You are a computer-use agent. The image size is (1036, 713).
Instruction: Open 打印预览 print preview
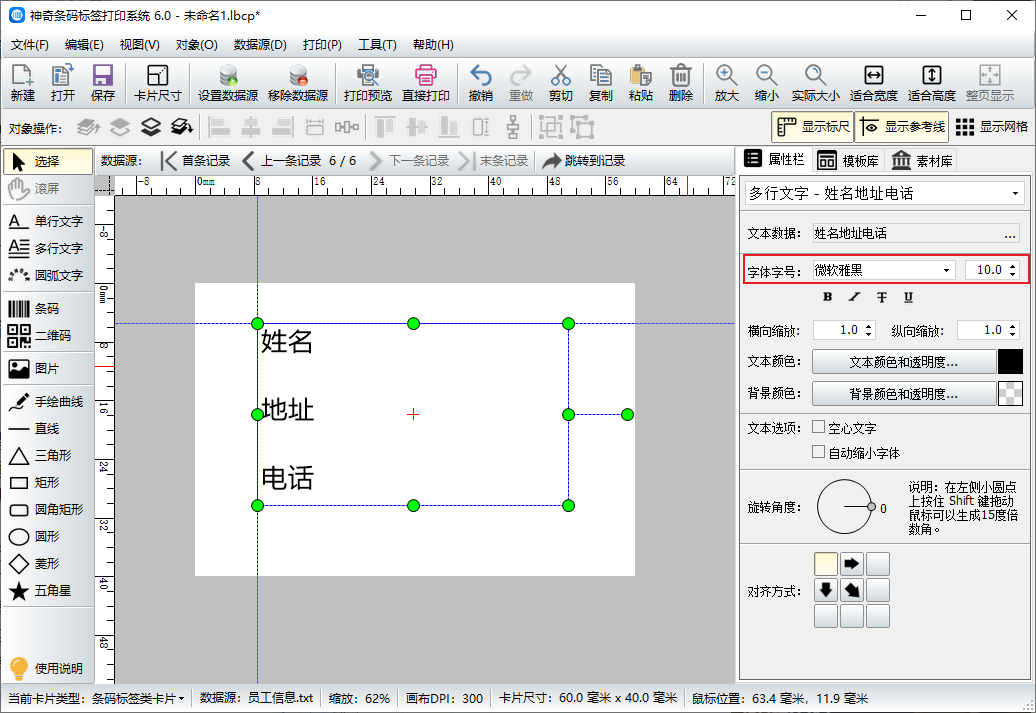pos(368,83)
